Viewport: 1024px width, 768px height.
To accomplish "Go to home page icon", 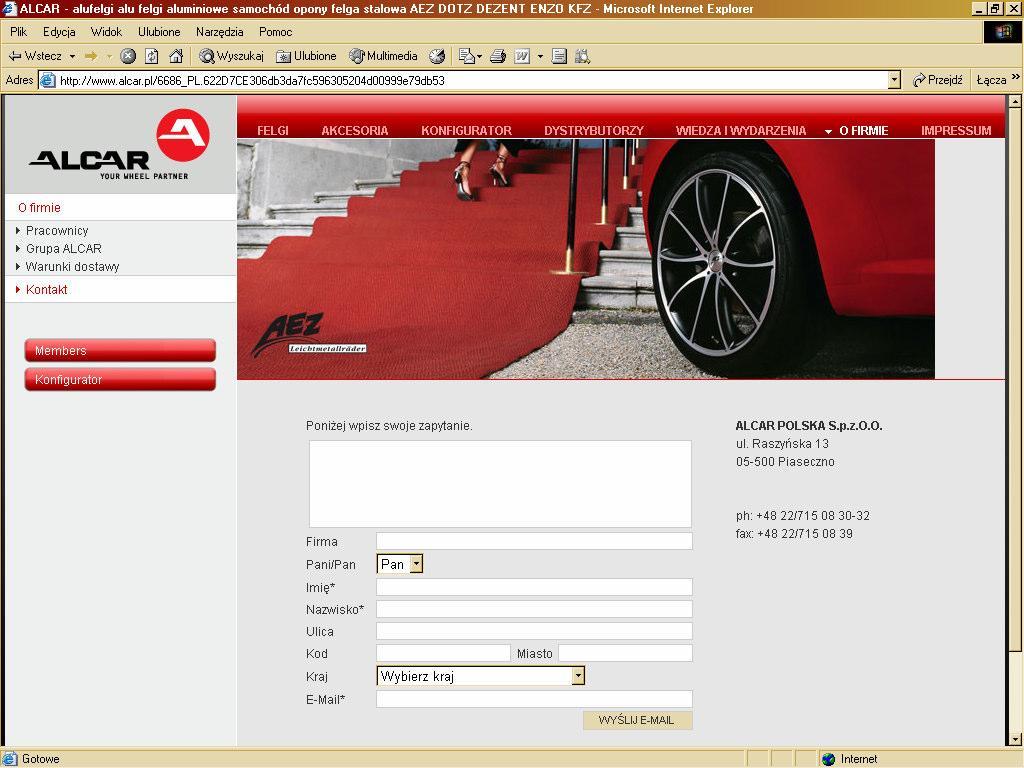I will tap(176, 56).
